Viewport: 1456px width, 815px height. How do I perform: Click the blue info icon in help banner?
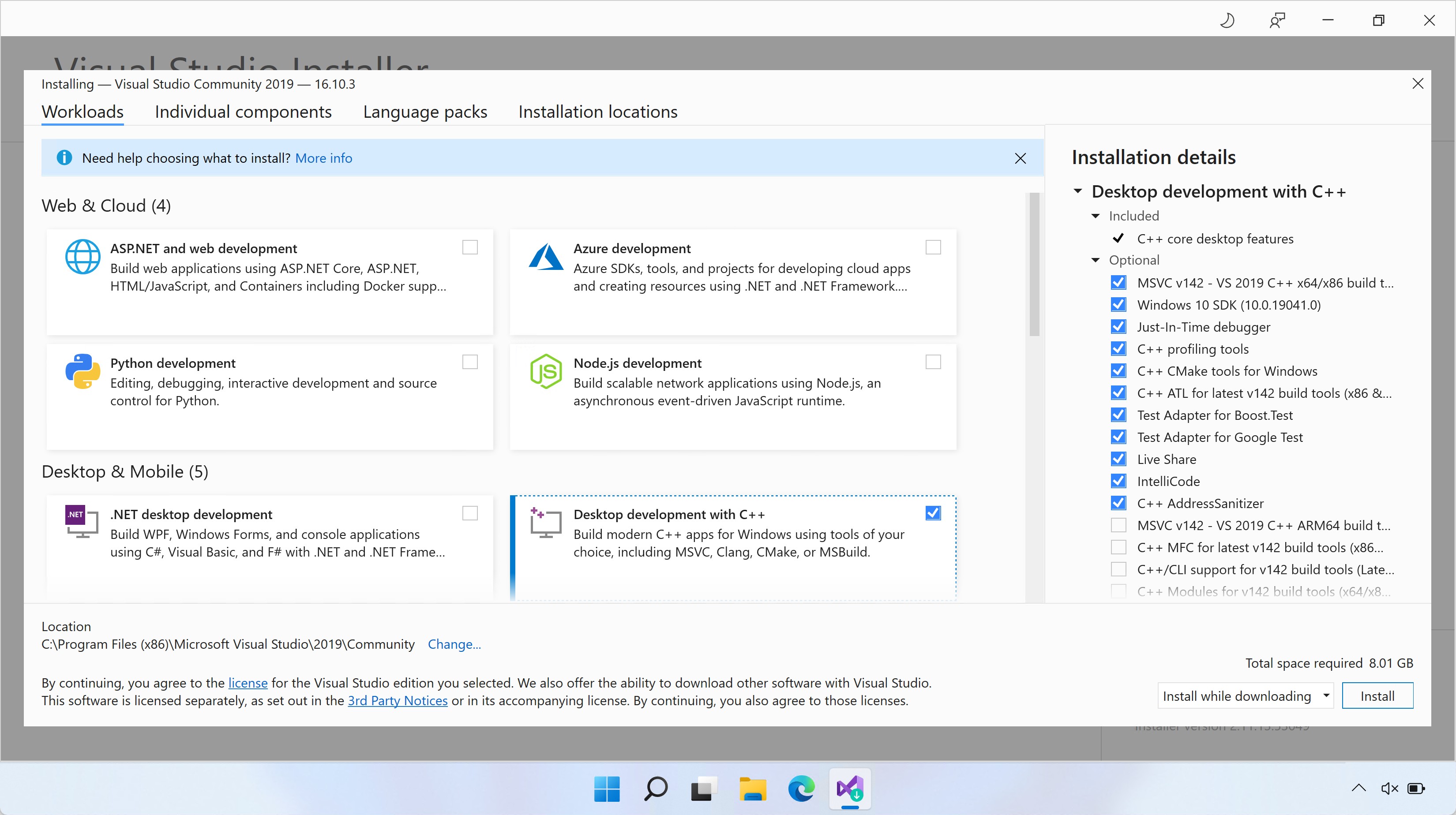(x=64, y=157)
